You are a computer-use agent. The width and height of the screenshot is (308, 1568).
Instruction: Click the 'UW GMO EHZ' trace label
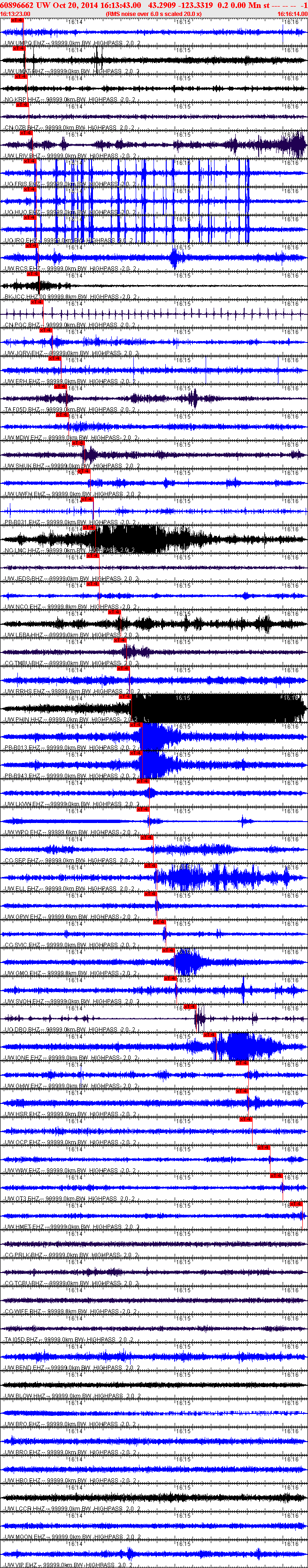(24, 973)
